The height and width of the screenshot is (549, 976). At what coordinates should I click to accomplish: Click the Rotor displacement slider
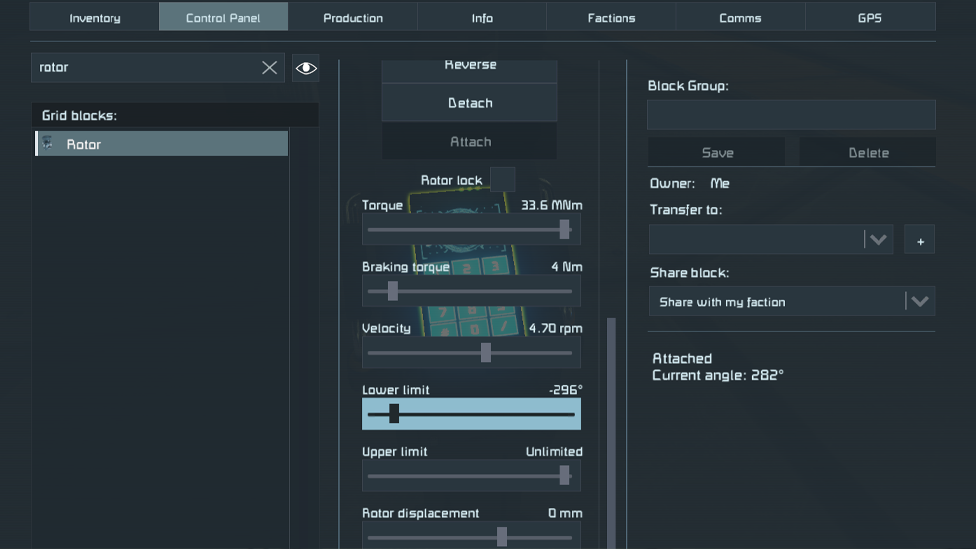[x=471, y=536]
